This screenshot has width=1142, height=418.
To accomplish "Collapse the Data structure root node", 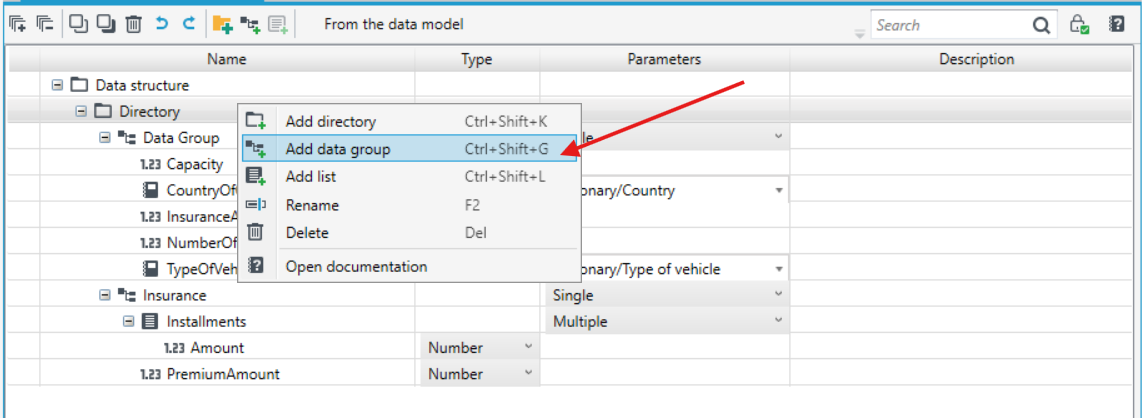I will (x=57, y=85).
